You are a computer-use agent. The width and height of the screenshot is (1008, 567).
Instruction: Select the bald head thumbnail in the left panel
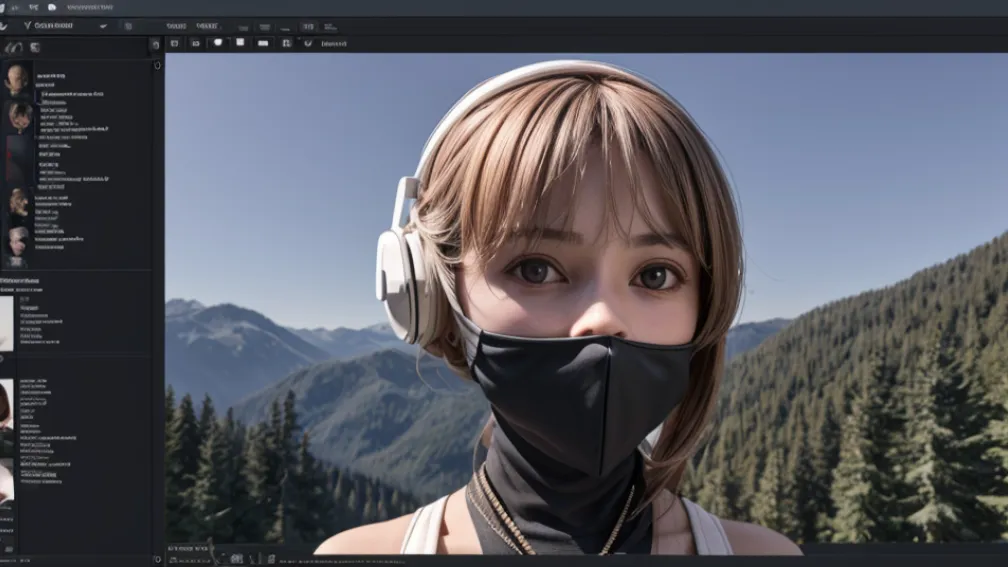(x=16, y=78)
